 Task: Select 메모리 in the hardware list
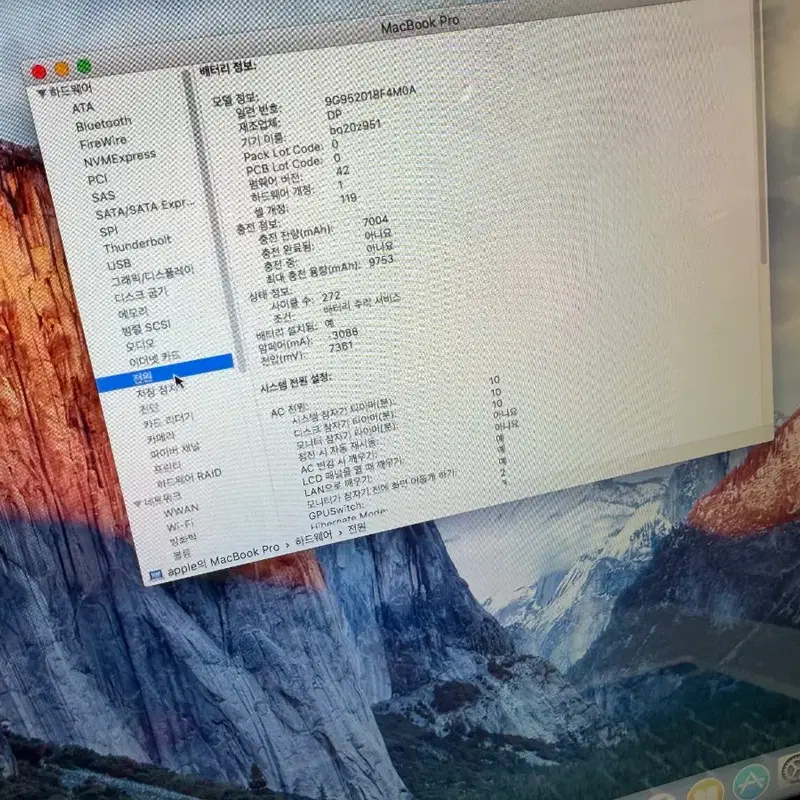pyautogui.click(x=134, y=312)
